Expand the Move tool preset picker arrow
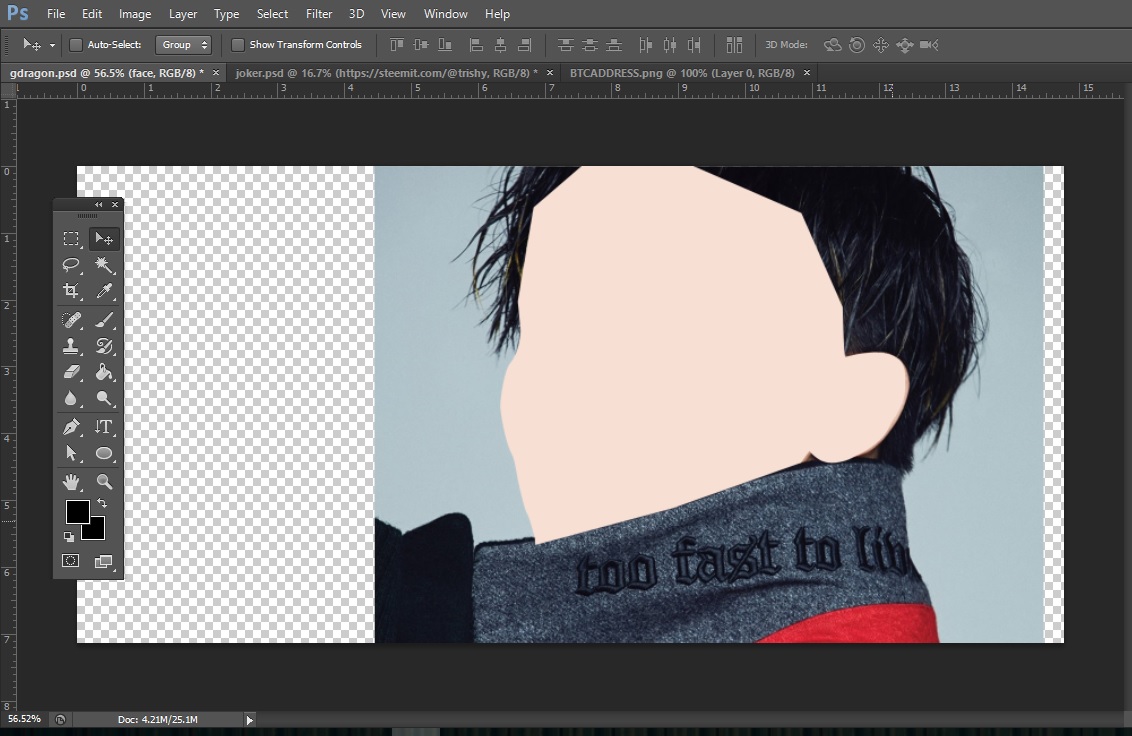 click(x=52, y=45)
